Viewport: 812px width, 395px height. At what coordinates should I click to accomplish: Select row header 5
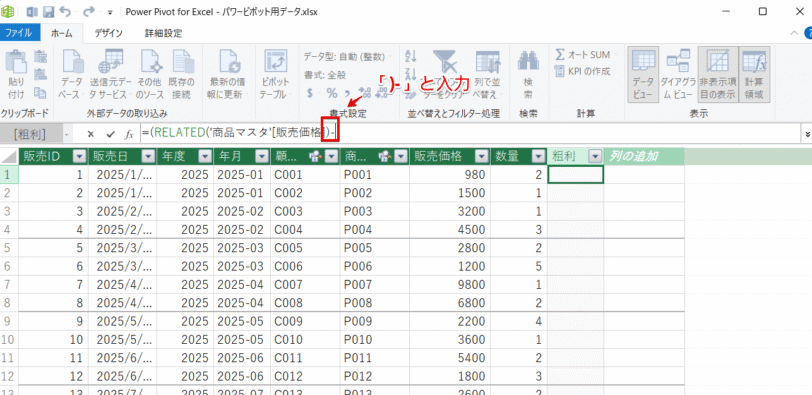pos(9,248)
